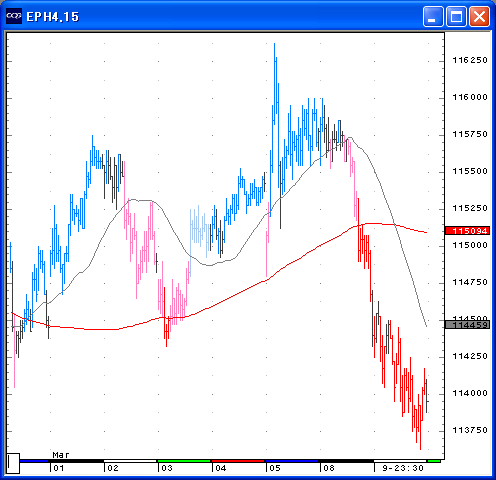The height and width of the screenshot is (480, 496).
Task: Click the 03 date label on time axis
Action: (x=167, y=468)
